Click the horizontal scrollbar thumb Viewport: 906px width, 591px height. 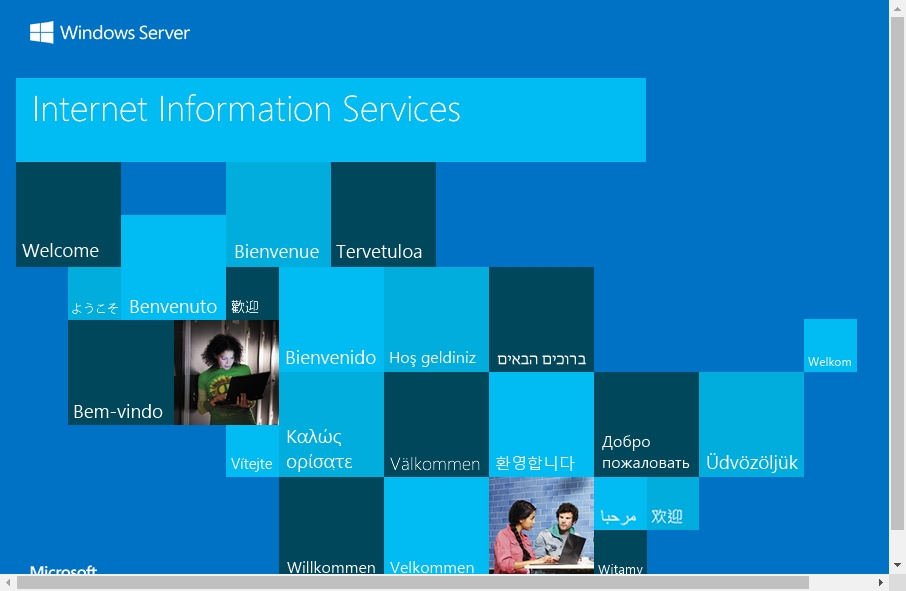[x=413, y=582]
